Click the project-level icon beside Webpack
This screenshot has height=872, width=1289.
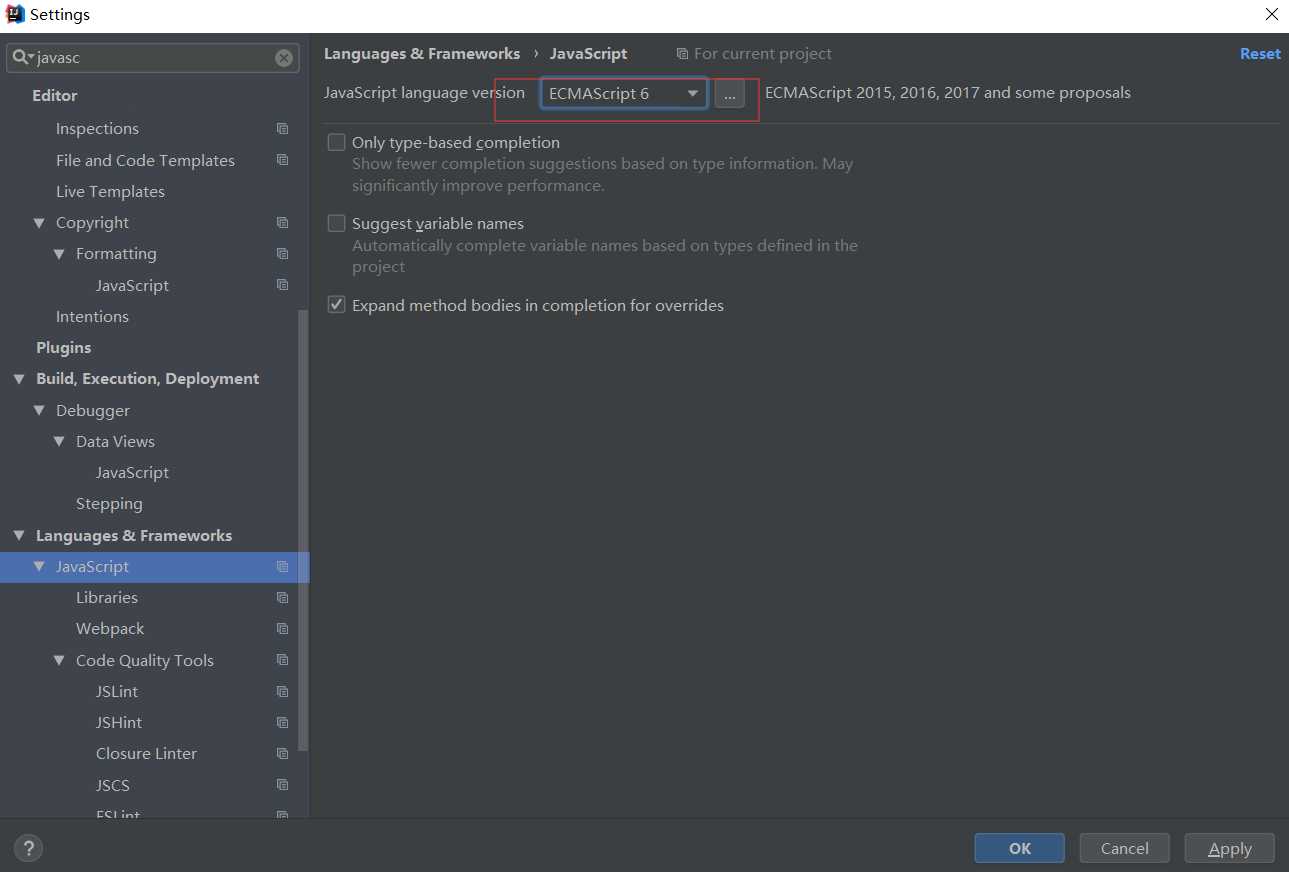point(282,629)
